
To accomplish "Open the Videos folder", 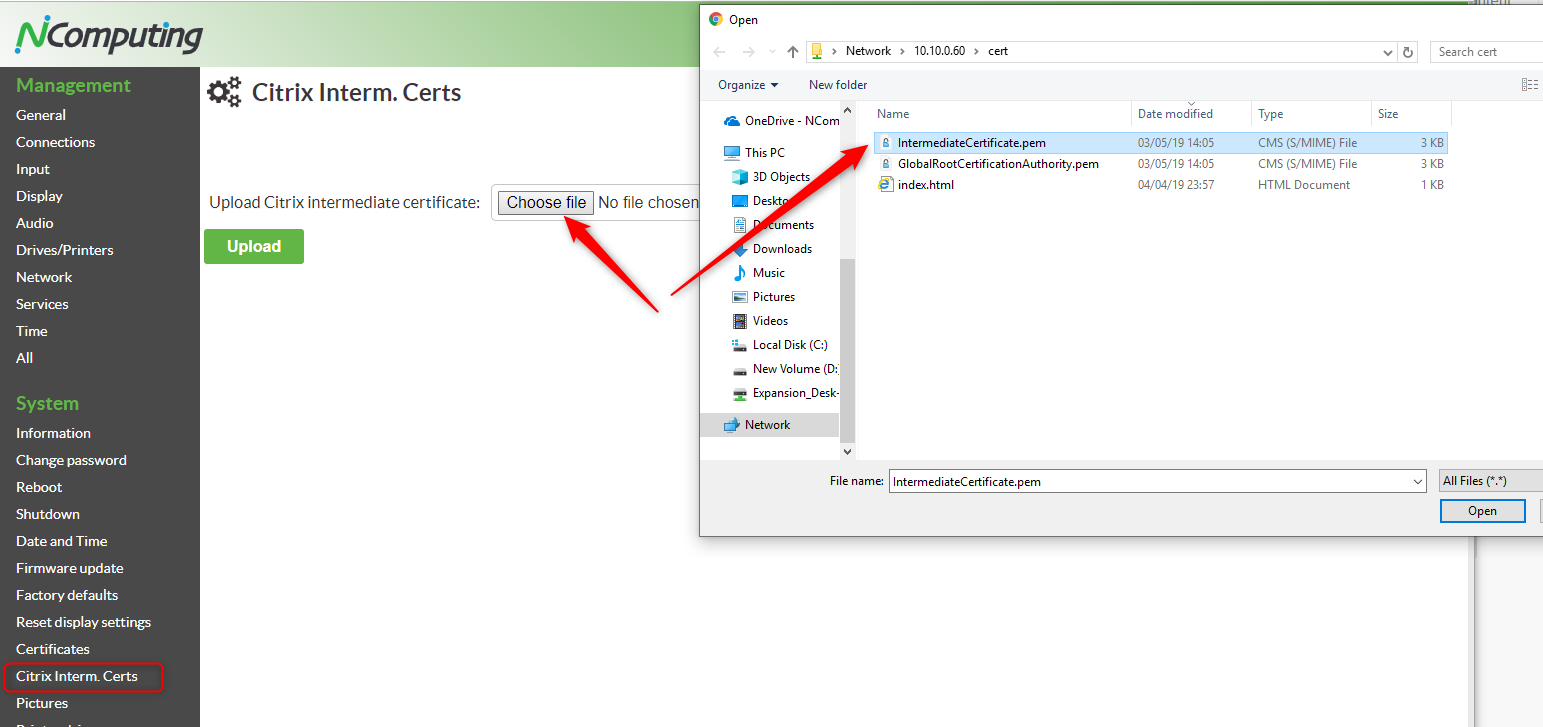I will (x=761, y=321).
